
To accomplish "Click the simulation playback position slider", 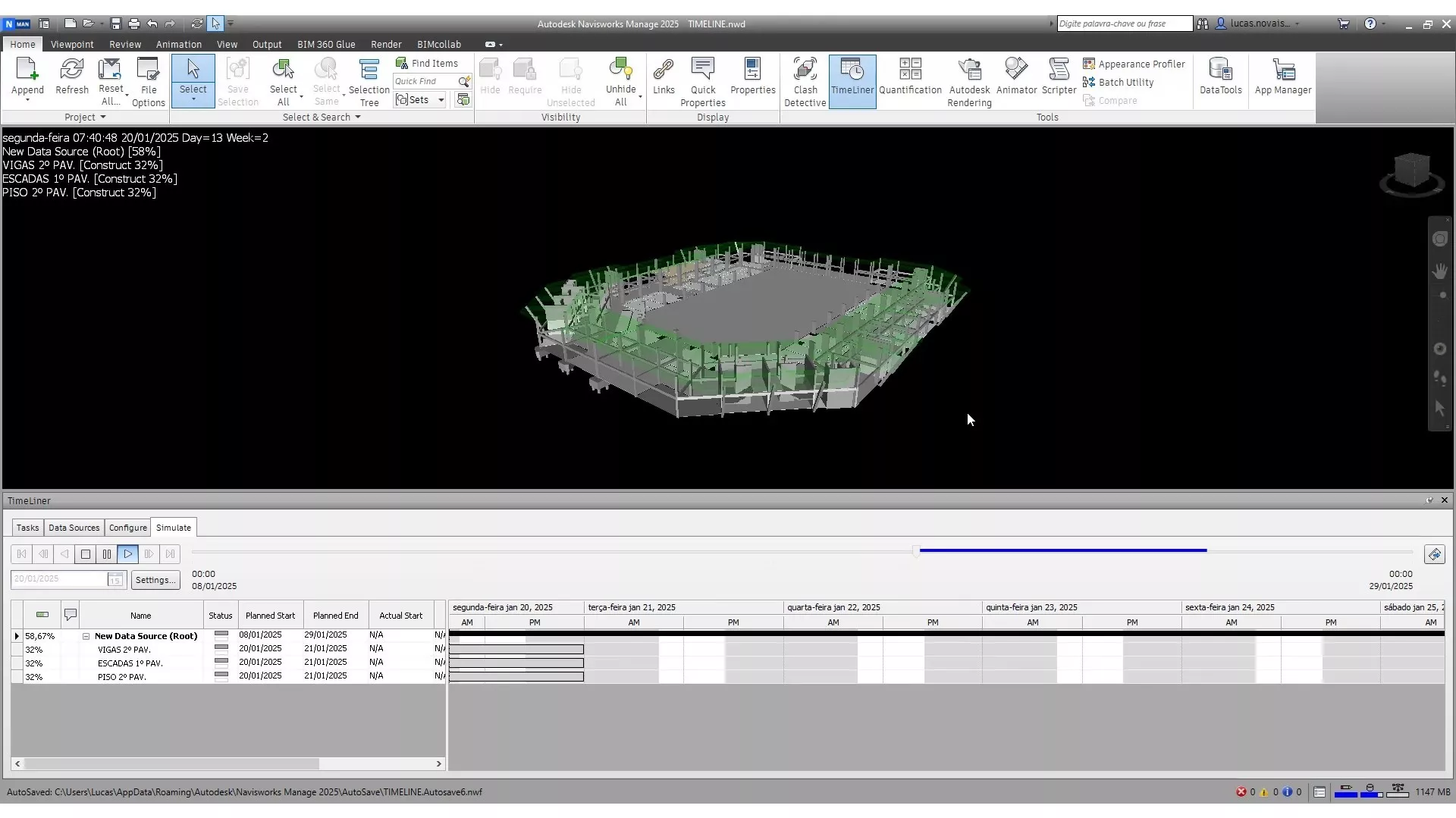I will point(916,551).
